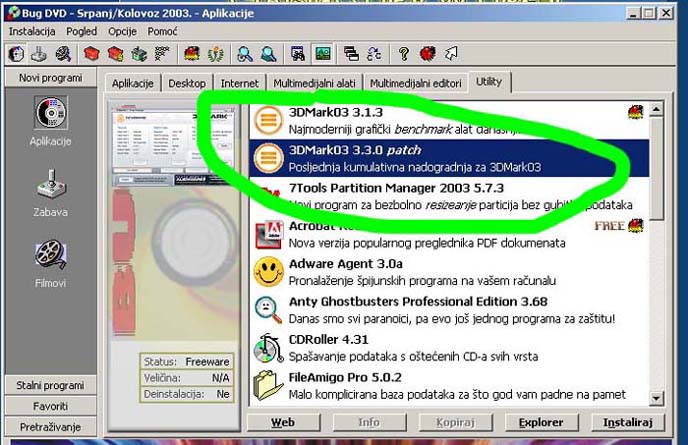Image resolution: width=688 pixels, height=445 pixels.
Task: Click the Kopiraj button
Action: [x=455, y=423]
